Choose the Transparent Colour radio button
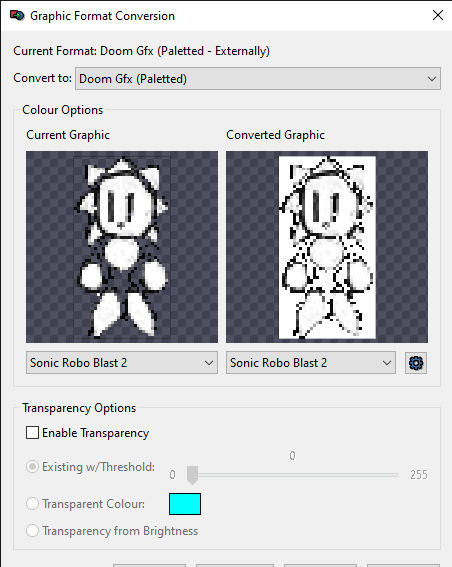The width and height of the screenshot is (452, 567). (x=32, y=504)
